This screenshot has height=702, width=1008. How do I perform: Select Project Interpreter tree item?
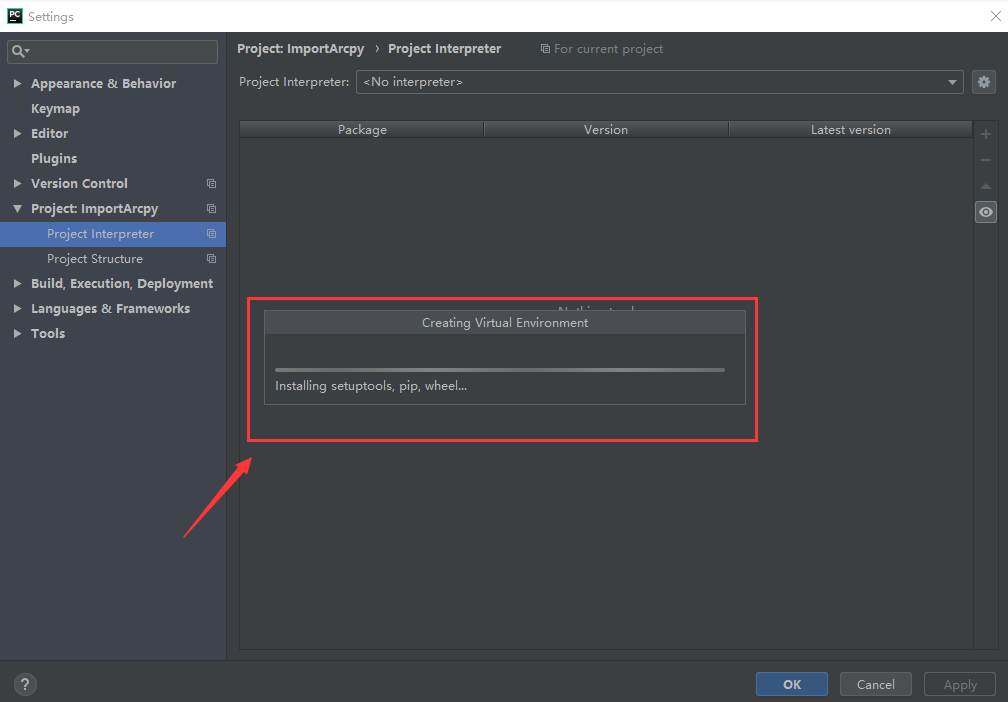click(112, 233)
